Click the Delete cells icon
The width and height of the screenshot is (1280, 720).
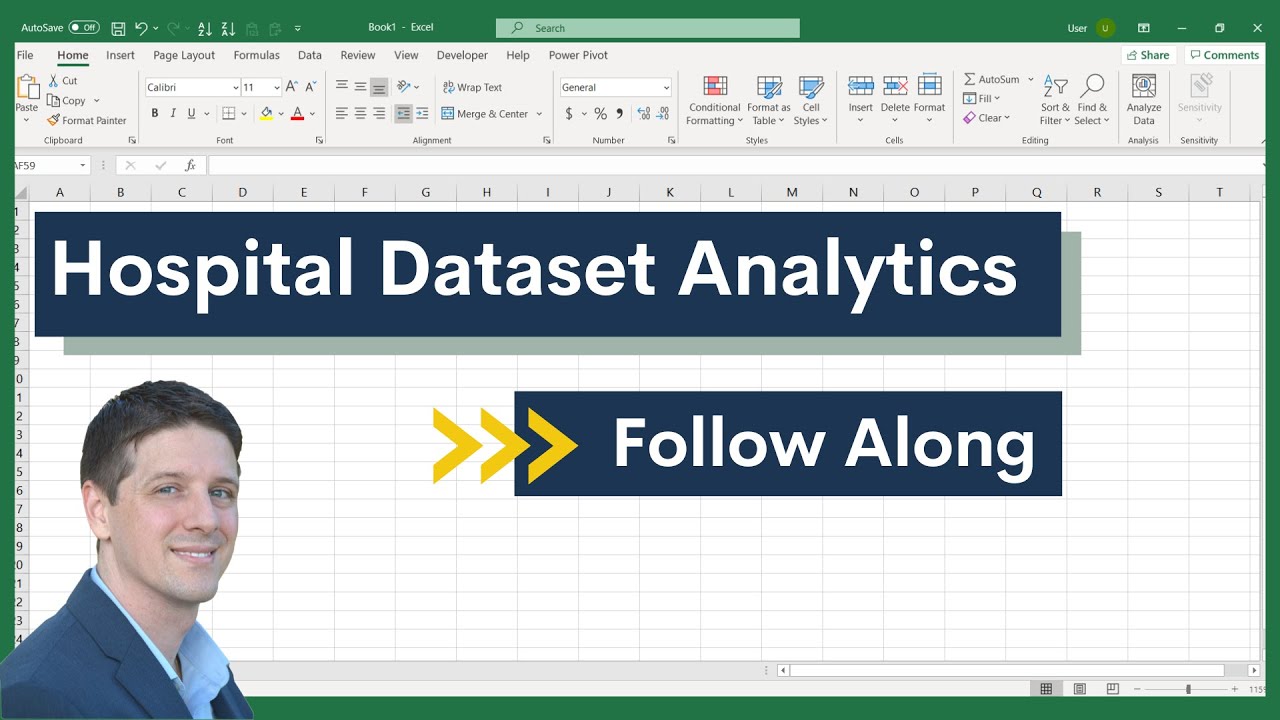pyautogui.click(x=895, y=86)
